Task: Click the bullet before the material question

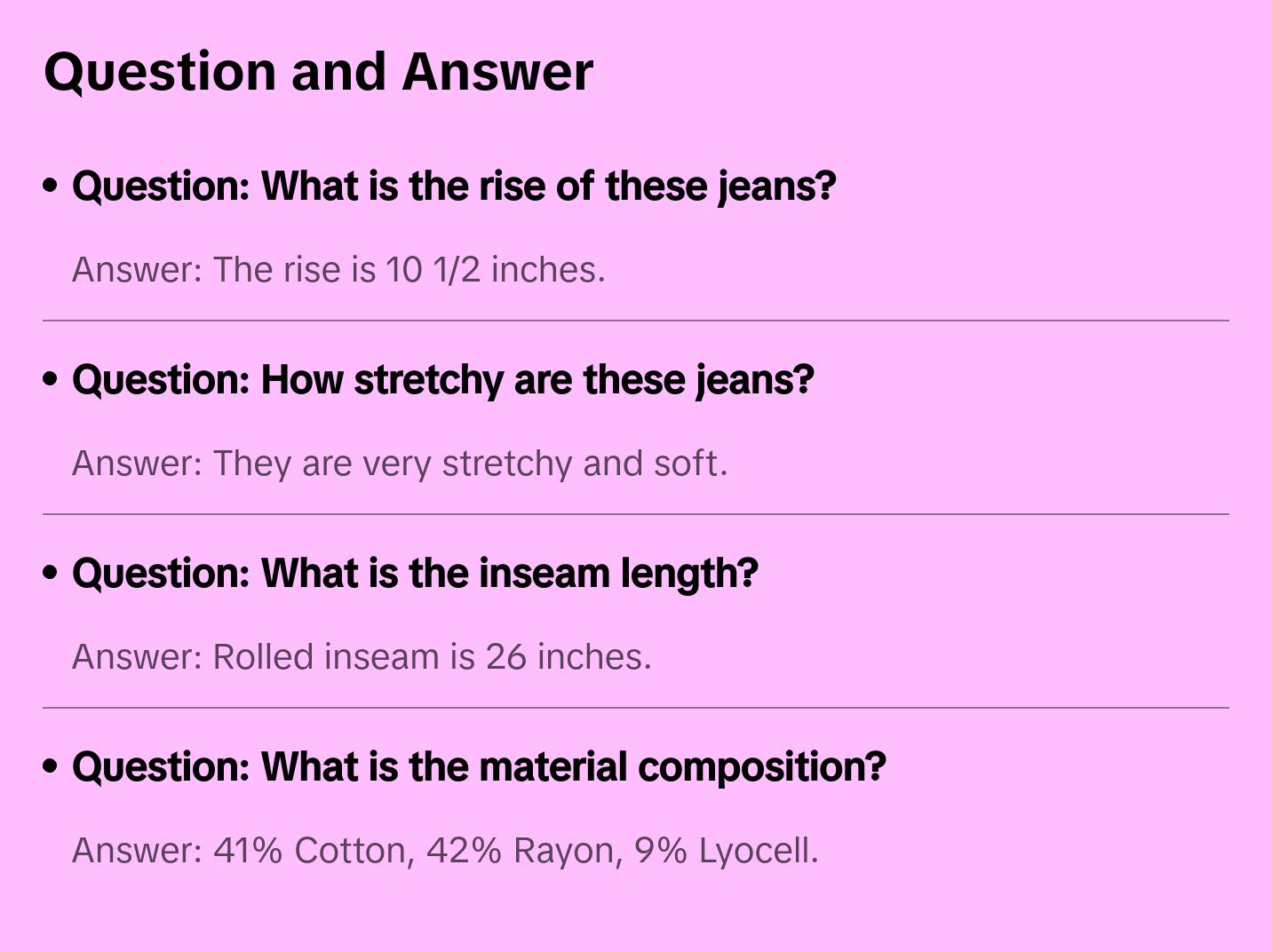Action: coord(51,766)
